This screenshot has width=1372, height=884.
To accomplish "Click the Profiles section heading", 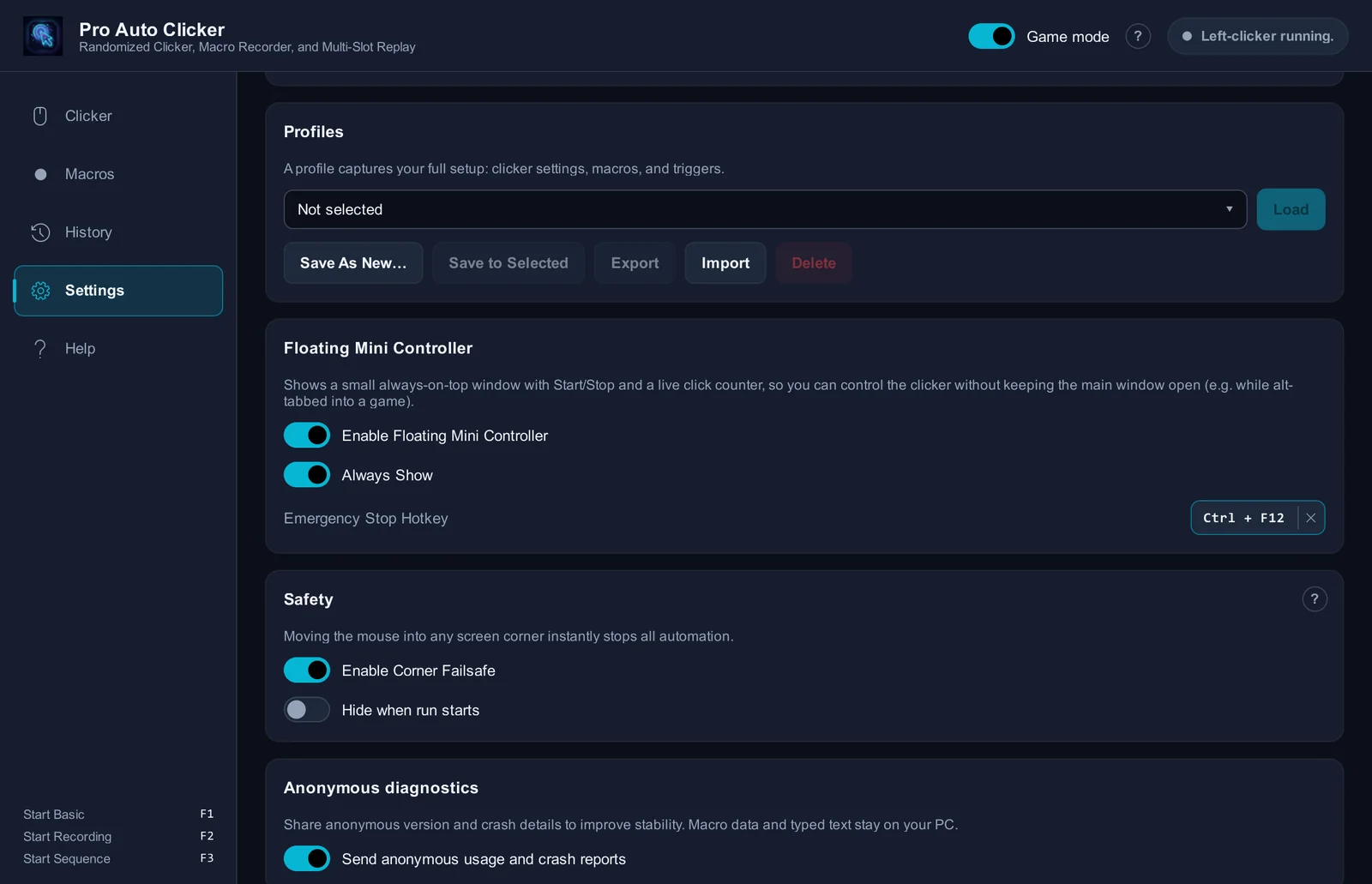I will [x=314, y=132].
